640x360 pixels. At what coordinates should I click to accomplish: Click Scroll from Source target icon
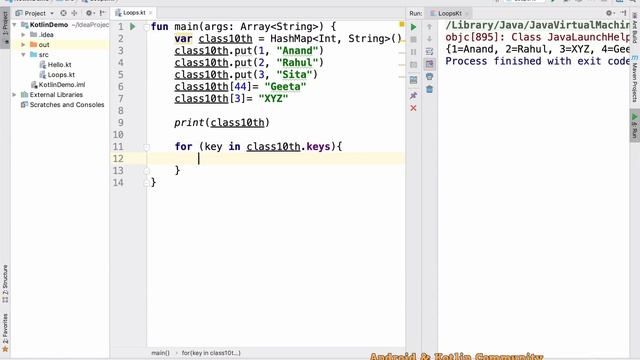(x=63, y=13)
